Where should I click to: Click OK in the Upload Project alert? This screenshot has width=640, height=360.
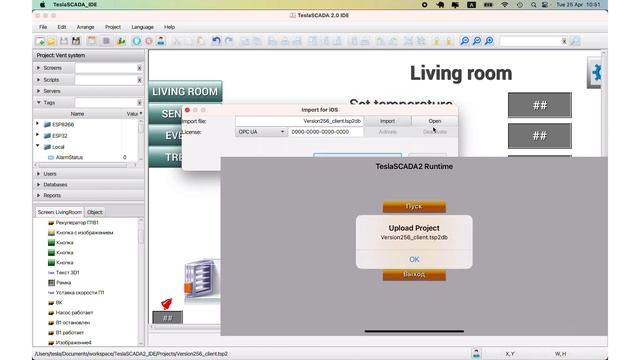click(x=414, y=259)
